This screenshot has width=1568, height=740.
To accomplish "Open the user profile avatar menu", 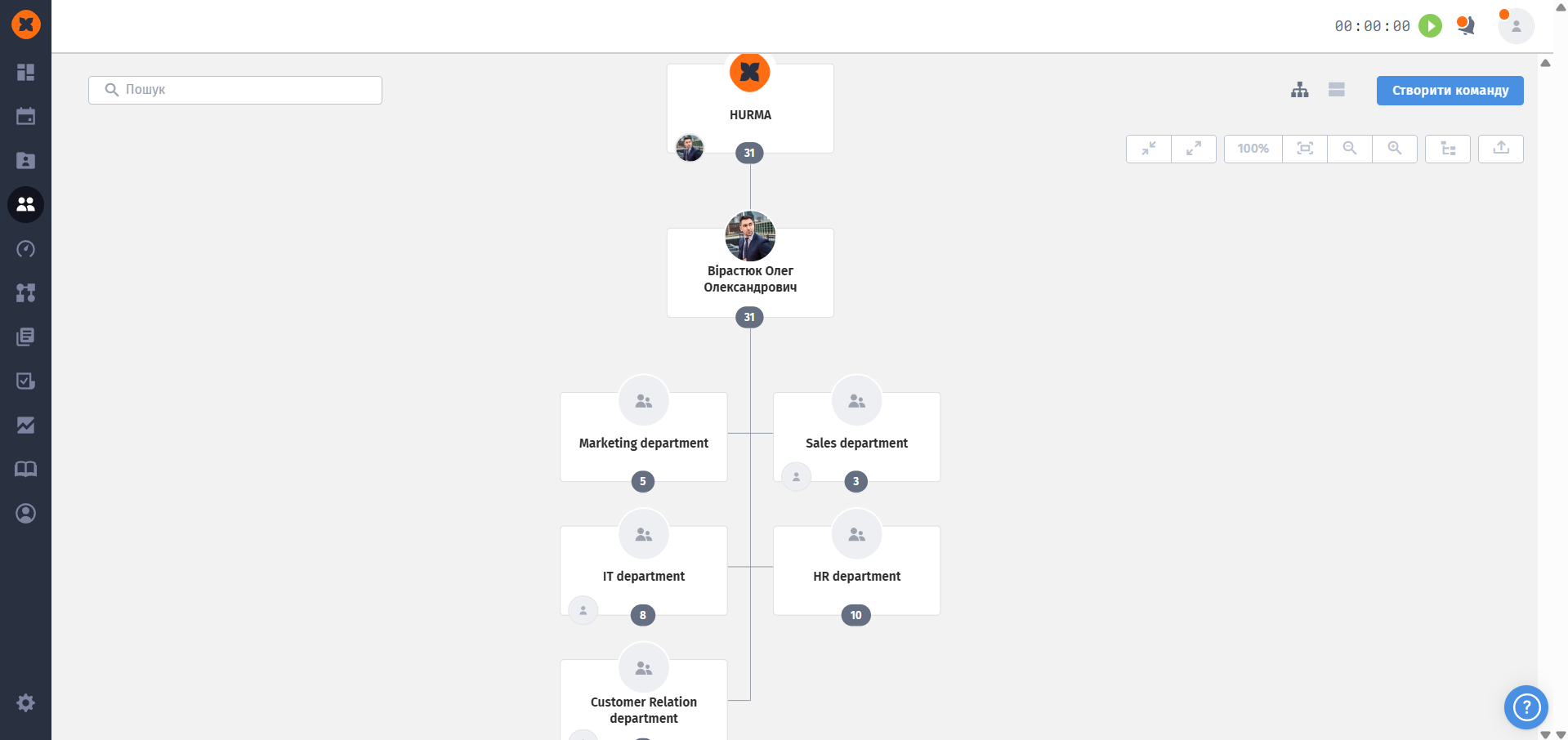I will (x=1516, y=26).
